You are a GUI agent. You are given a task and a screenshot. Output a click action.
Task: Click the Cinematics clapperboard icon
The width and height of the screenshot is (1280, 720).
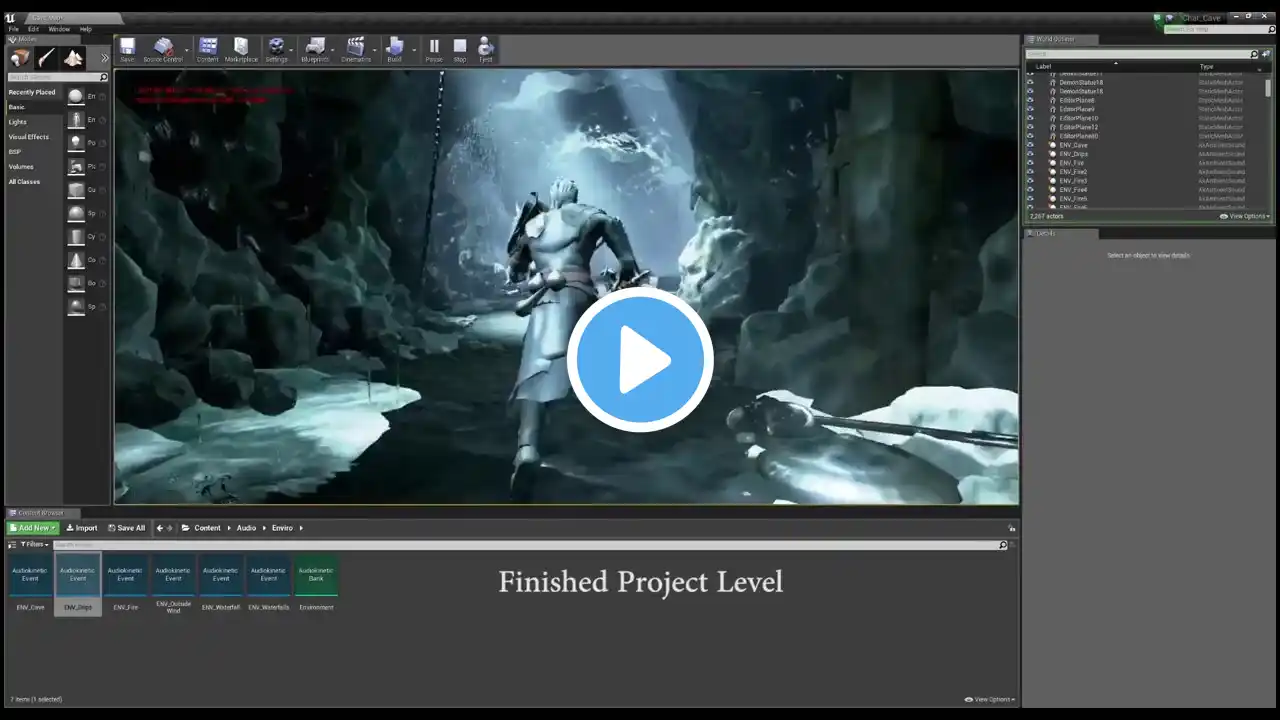pos(355,49)
